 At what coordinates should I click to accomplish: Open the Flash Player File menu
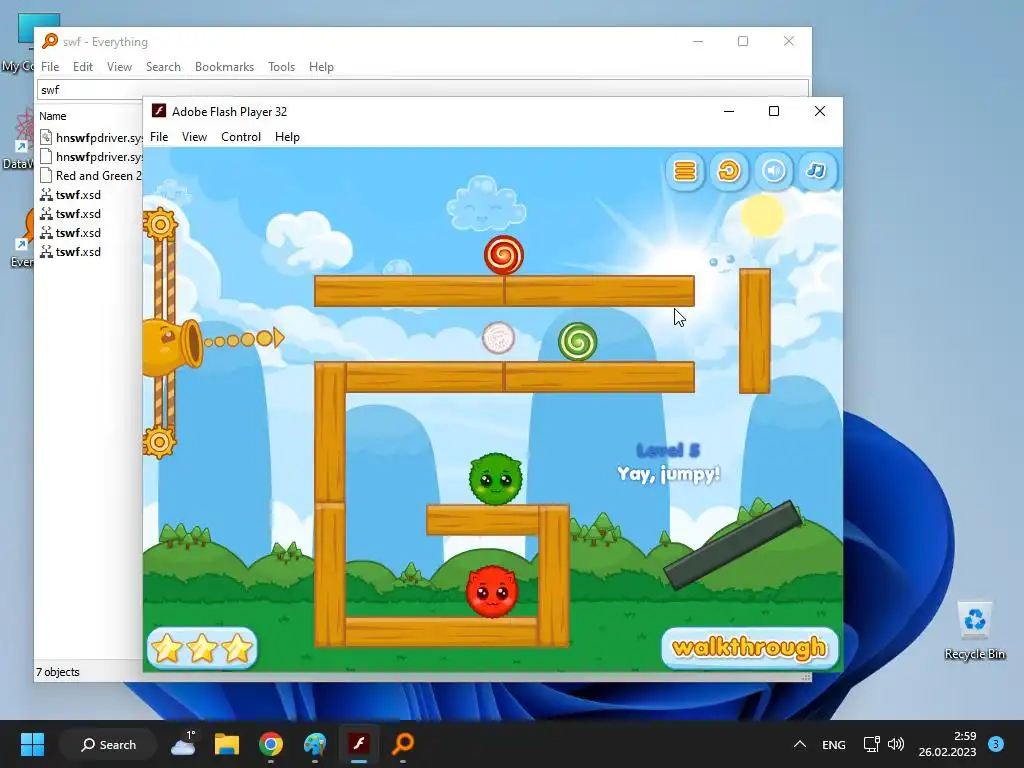coord(159,136)
